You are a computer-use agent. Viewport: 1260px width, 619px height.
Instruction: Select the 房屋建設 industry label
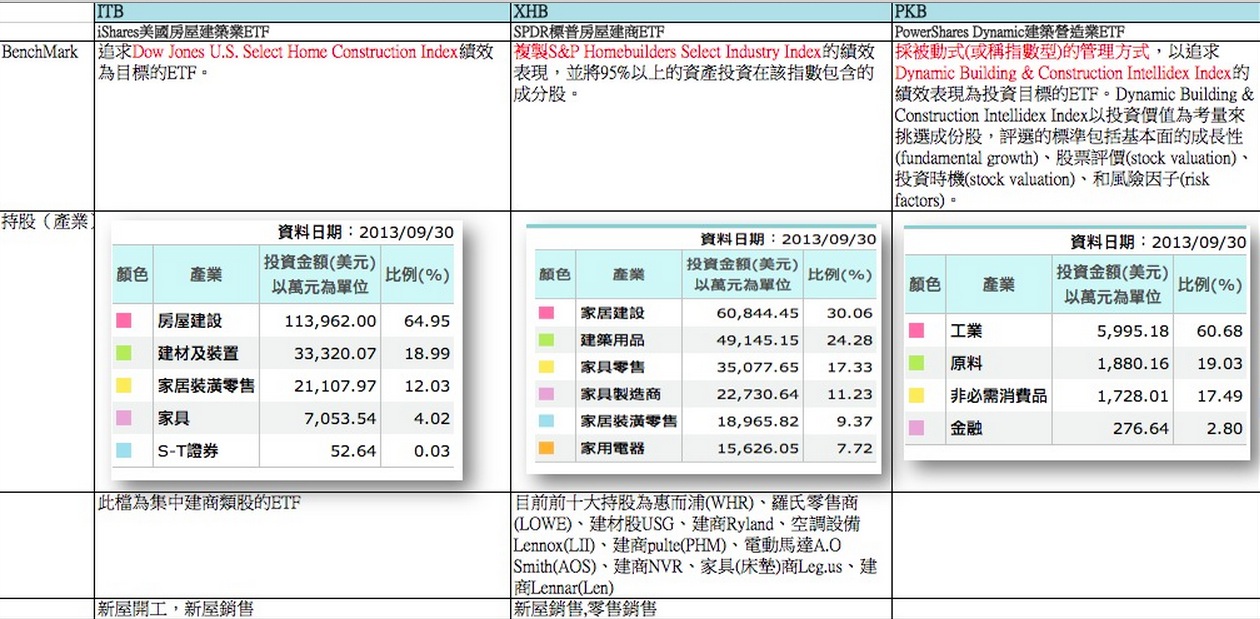tap(190, 321)
